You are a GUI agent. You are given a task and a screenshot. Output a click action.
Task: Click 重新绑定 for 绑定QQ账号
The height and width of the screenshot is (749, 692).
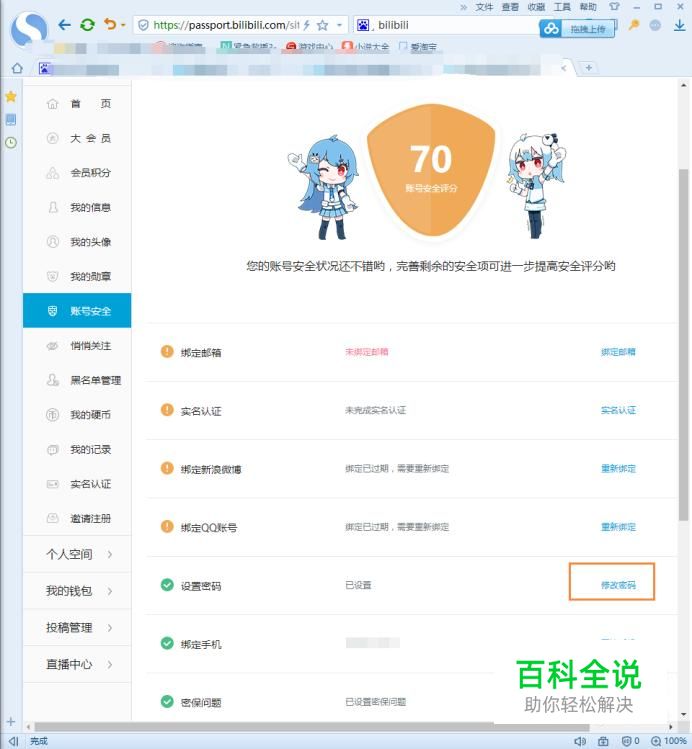tap(618, 527)
